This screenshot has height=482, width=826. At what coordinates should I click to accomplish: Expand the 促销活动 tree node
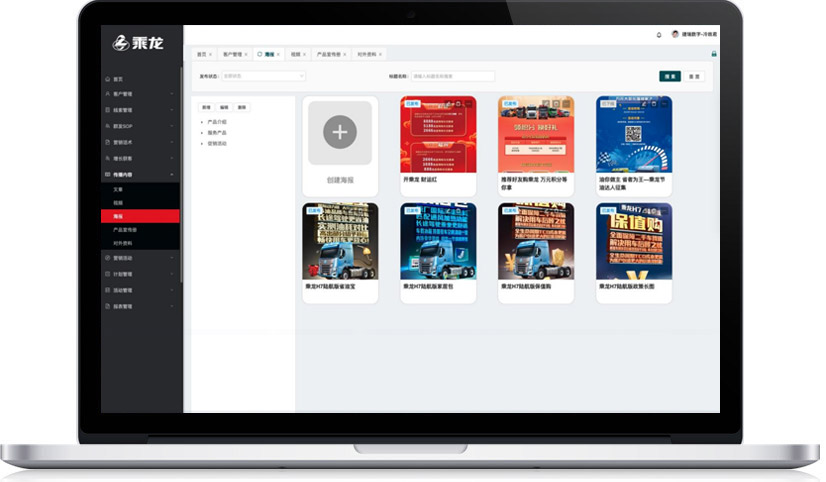click(x=202, y=143)
